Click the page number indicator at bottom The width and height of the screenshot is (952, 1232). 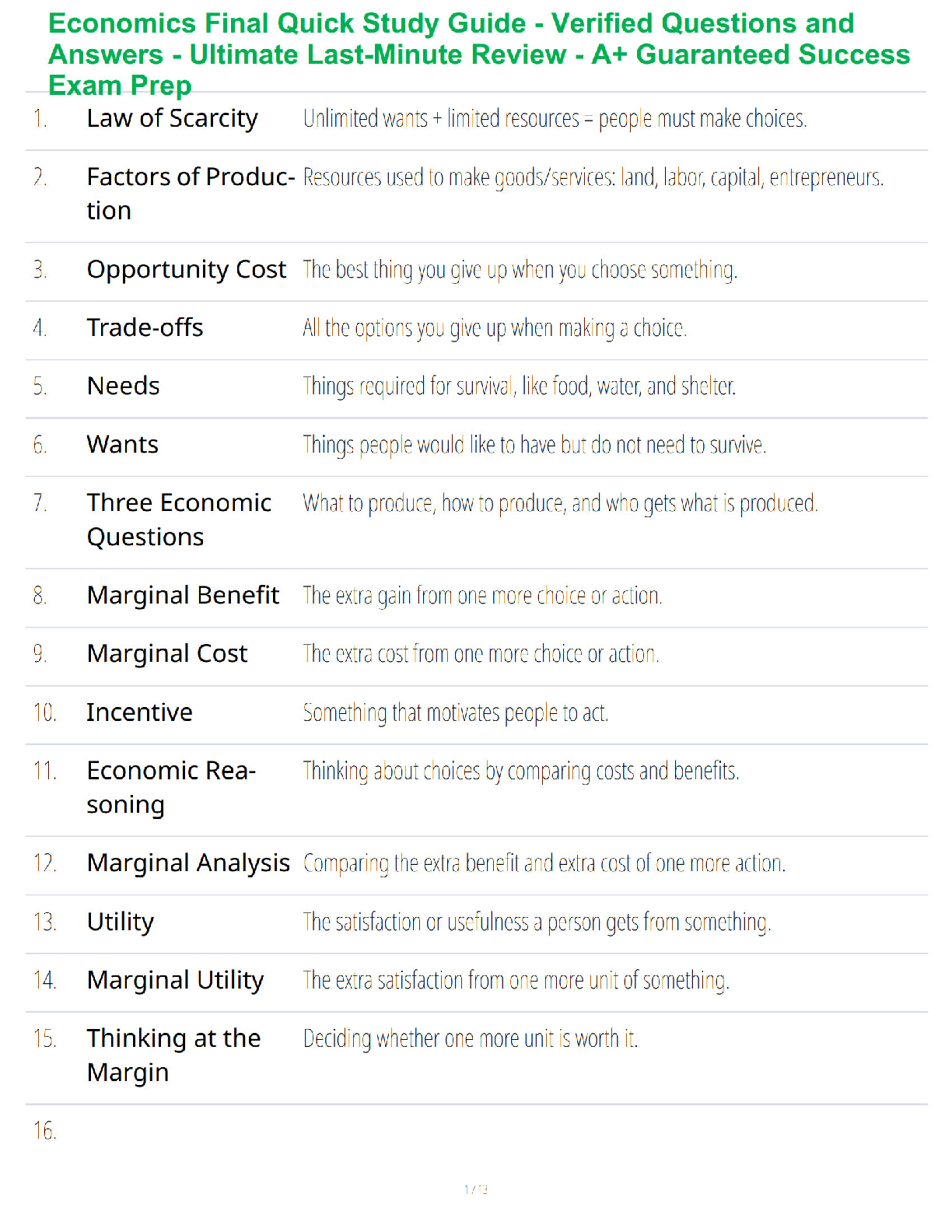pyautogui.click(x=476, y=1189)
